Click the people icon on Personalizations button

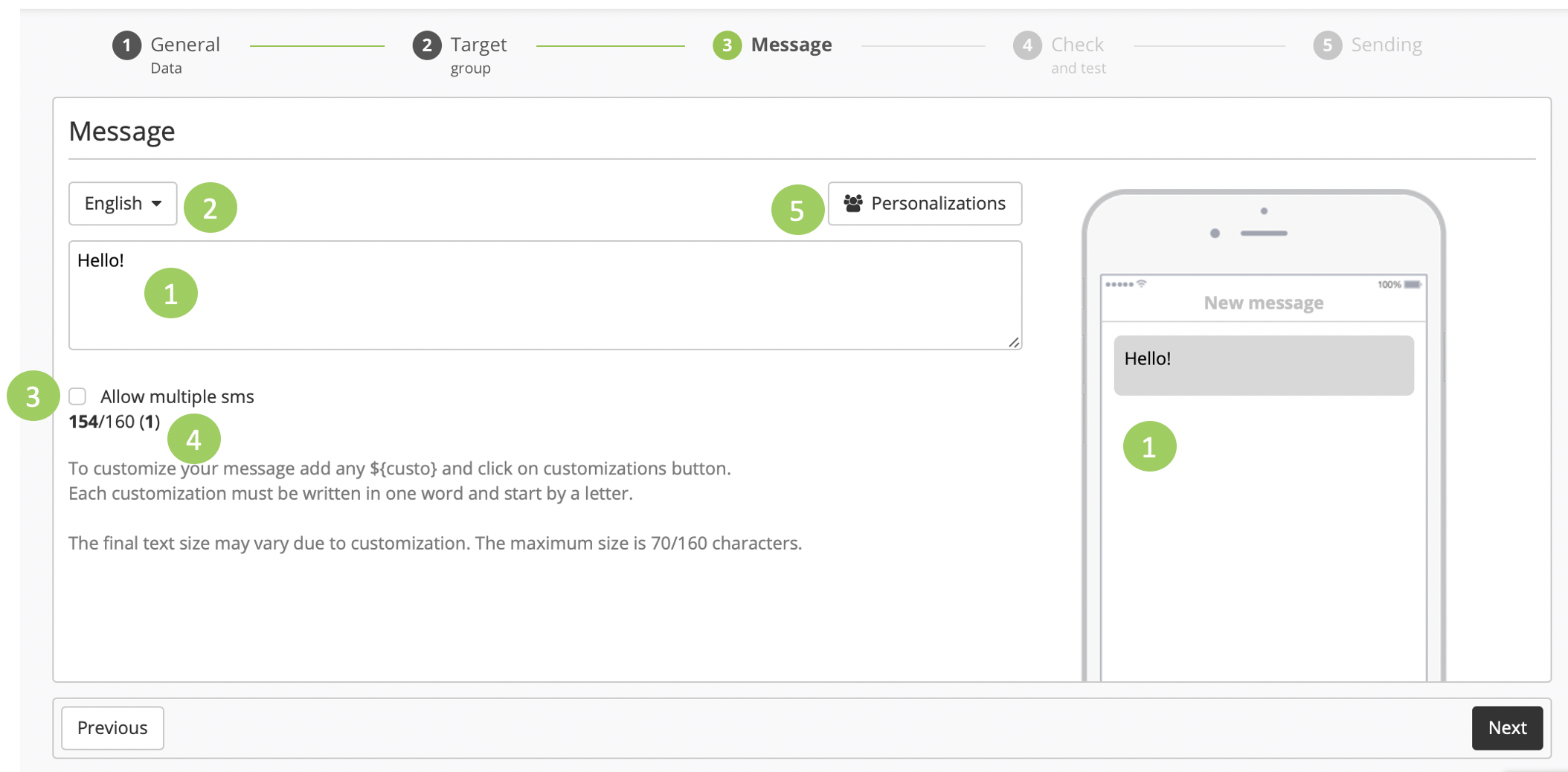pos(853,203)
